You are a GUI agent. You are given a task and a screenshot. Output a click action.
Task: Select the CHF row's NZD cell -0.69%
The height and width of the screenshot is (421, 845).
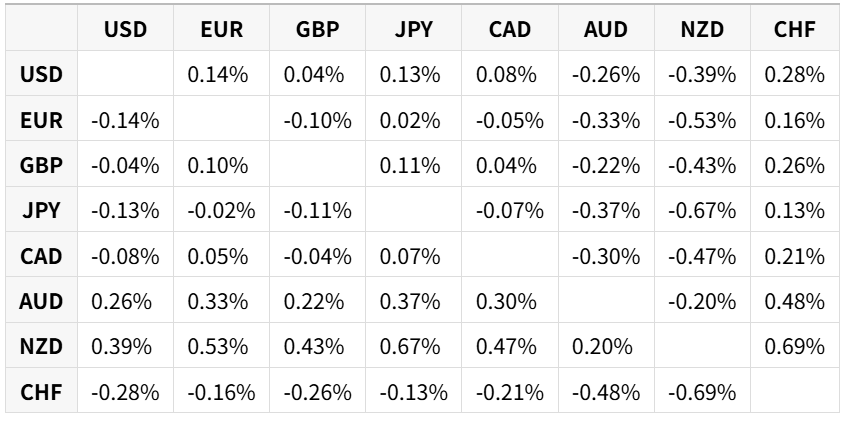point(702,391)
